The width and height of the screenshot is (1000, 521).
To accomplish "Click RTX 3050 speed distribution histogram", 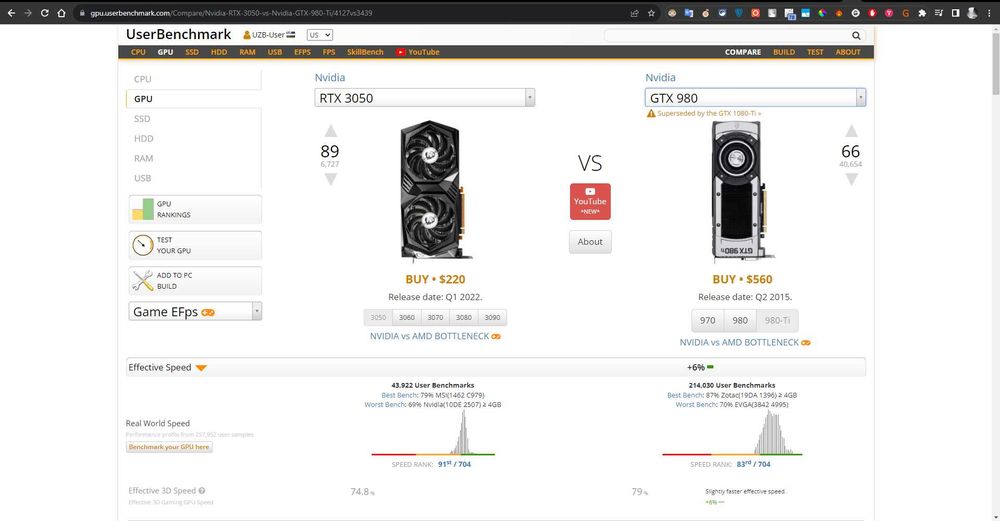I will (433, 432).
